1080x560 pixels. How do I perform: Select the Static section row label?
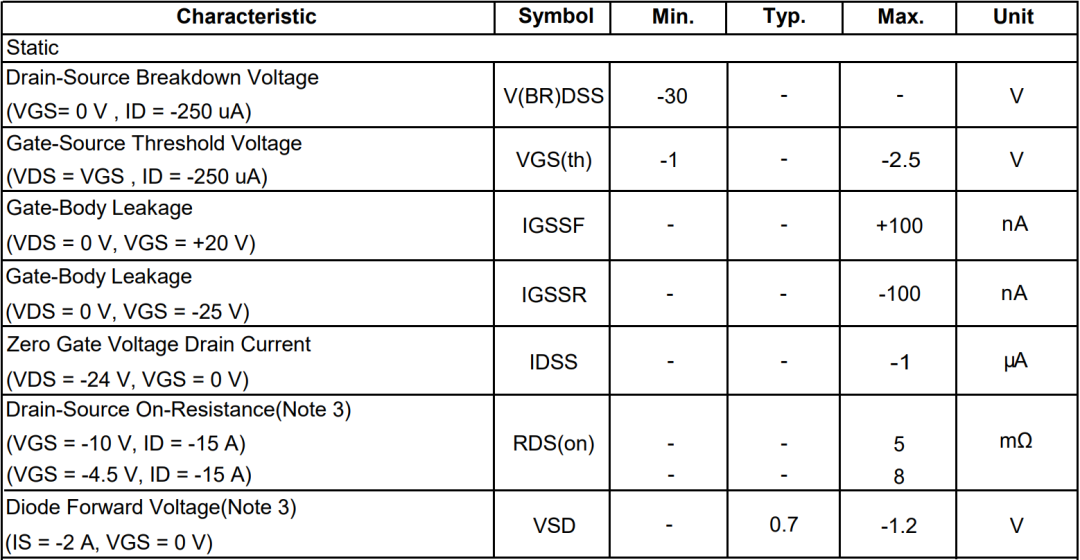pyautogui.click(x=33, y=47)
